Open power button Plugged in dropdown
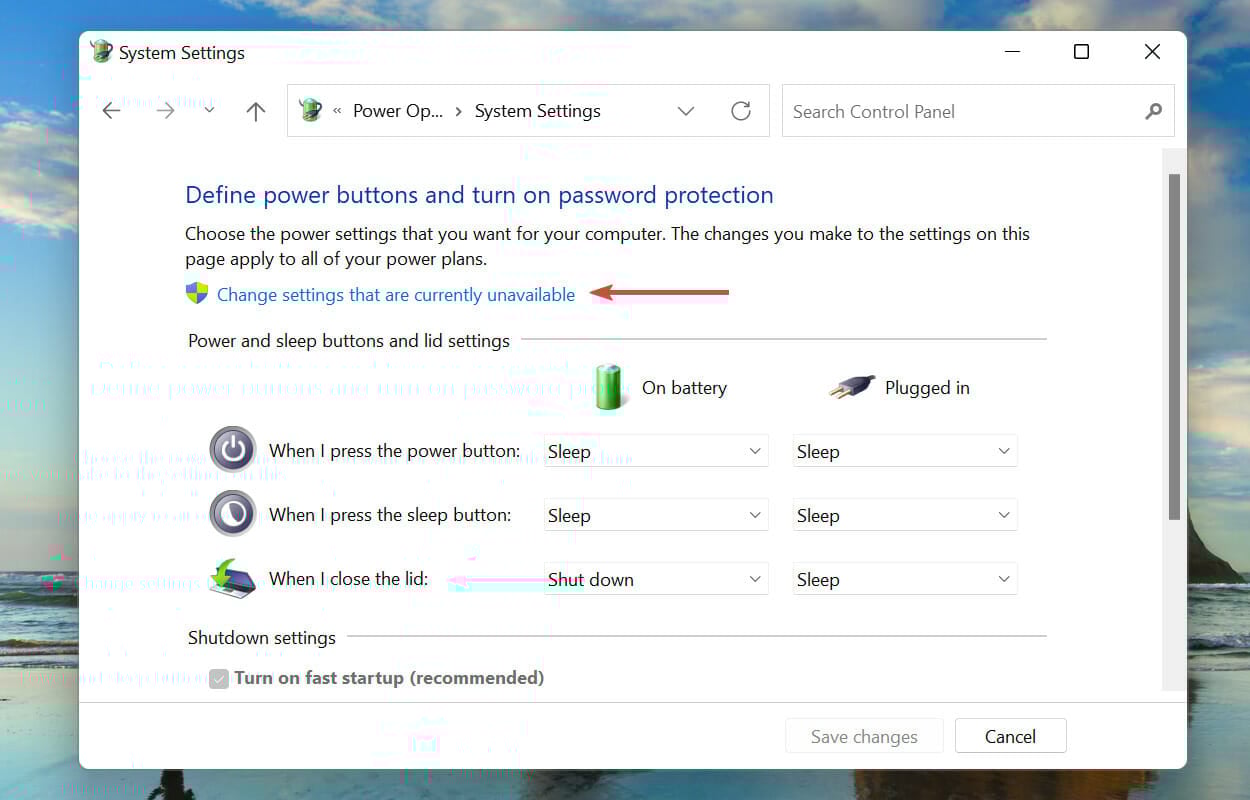Viewport: 1250px width, 800px height. (x=905, y=451)
